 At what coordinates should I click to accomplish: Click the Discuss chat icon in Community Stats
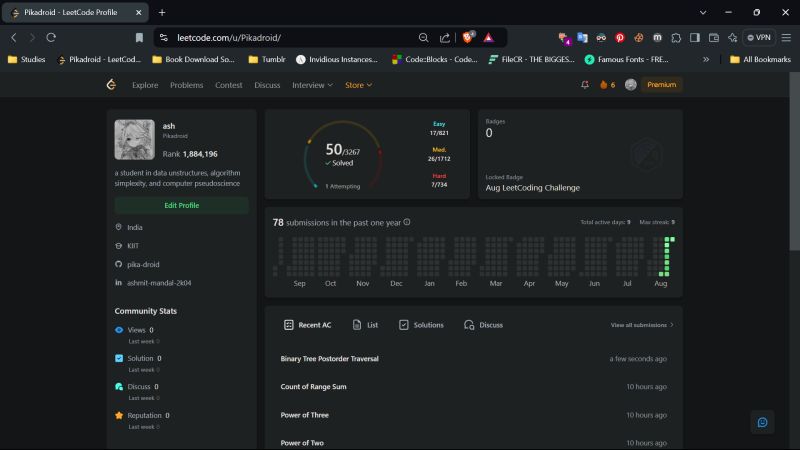pos(119,387)
